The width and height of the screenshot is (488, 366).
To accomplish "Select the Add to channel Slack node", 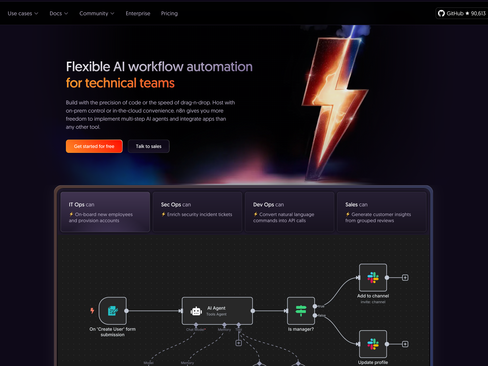I will click(x=373, y=277).
